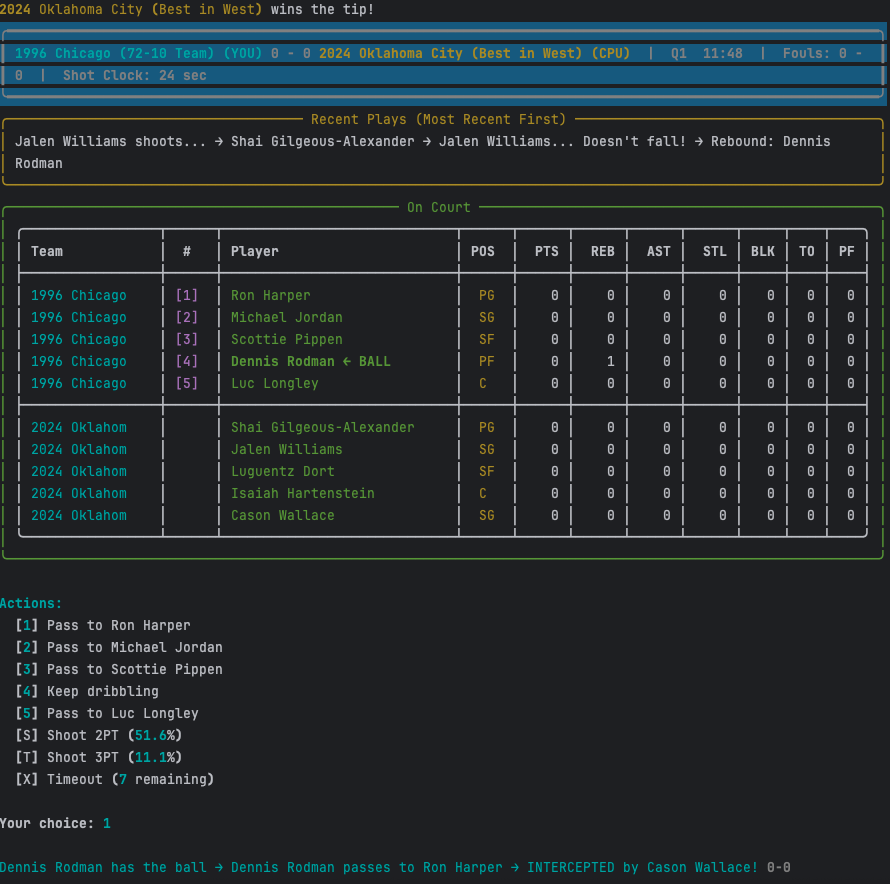Click the '2024 Oklahom' team cell in Cason Wallace's row
The width and height of the screenshot is (890, 884).
point(79,516)
